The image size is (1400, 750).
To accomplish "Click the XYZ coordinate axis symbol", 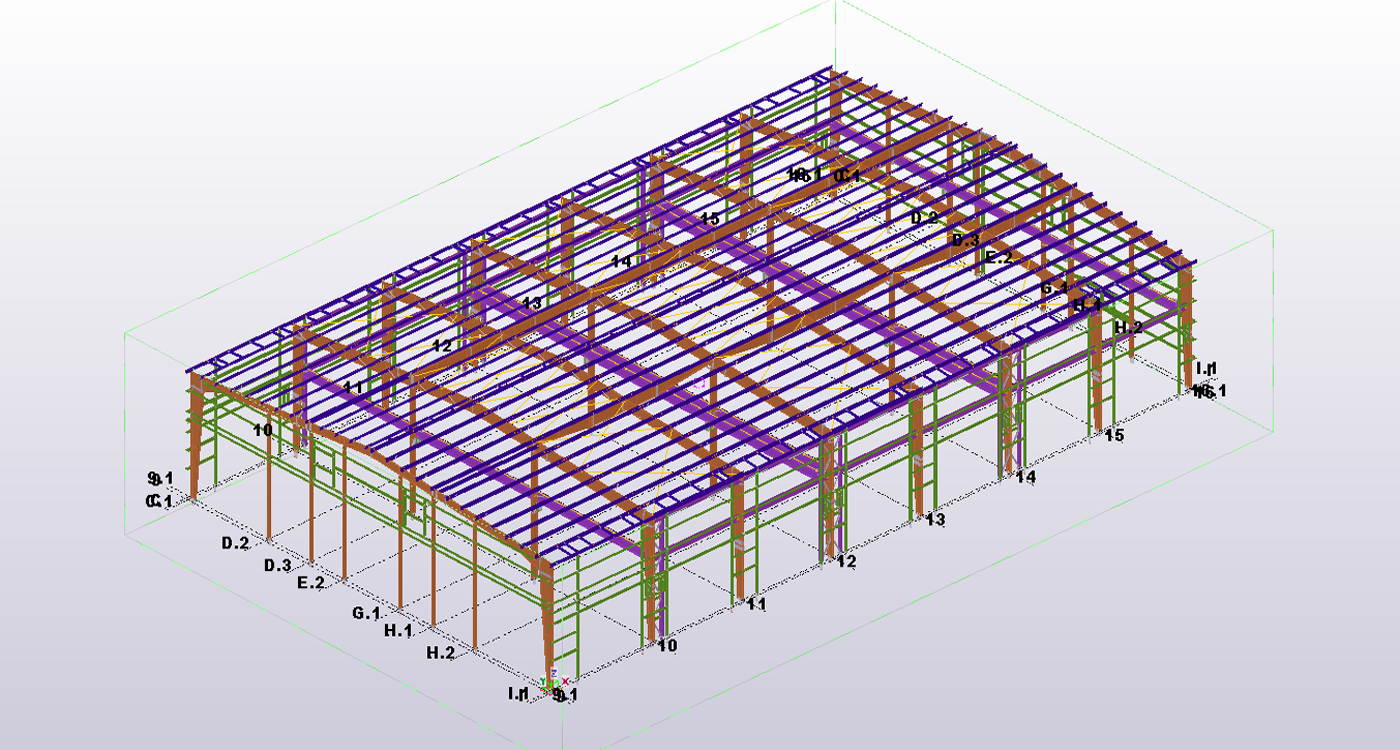I will [552, 681].
